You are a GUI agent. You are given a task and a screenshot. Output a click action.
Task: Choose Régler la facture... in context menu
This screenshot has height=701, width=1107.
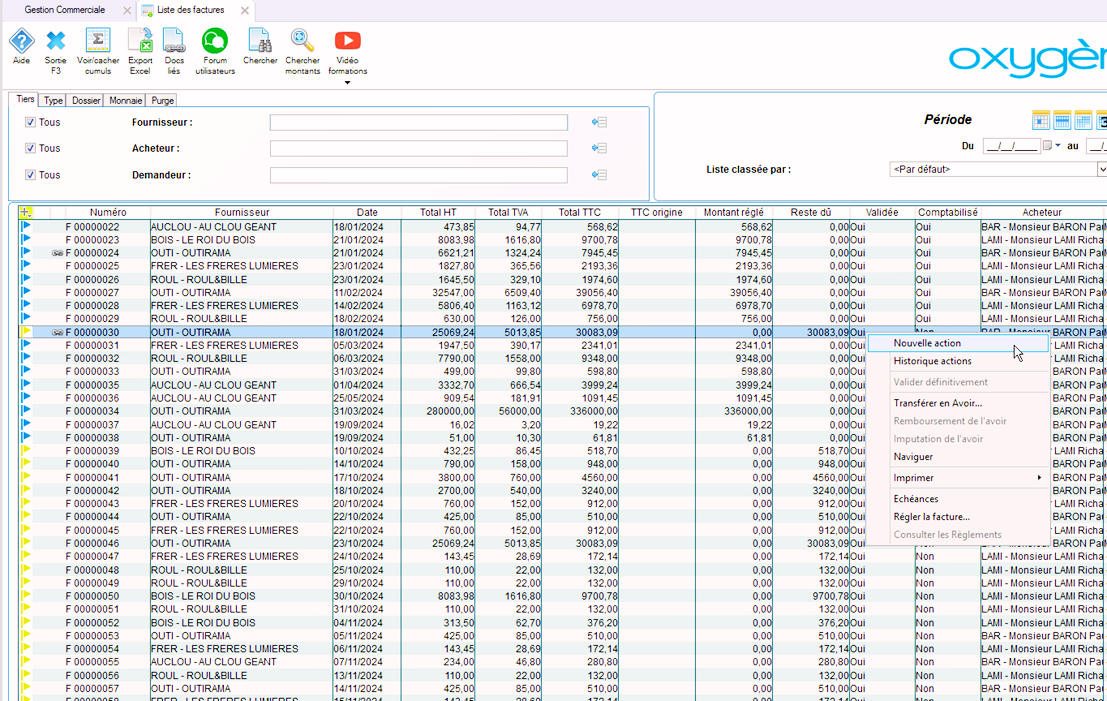(x=931, y=517)
